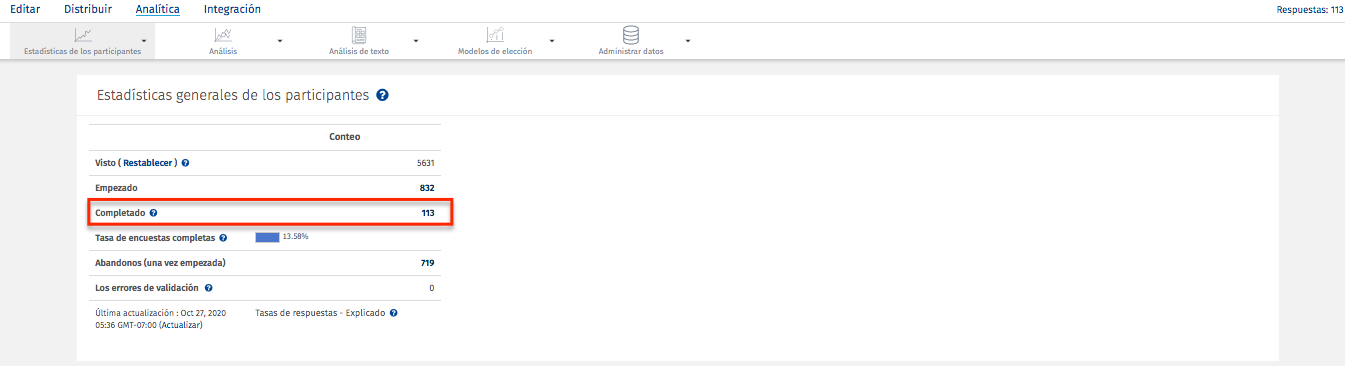Open the Distribuir tab

(x=88, y=9)
